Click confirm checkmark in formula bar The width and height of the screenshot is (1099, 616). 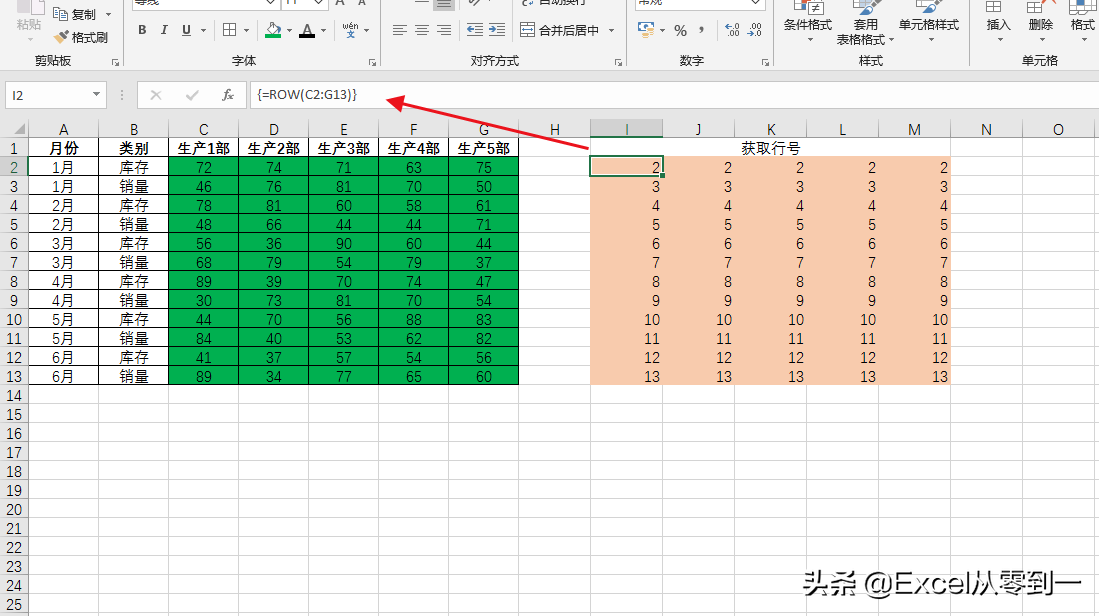click(192, 95)
